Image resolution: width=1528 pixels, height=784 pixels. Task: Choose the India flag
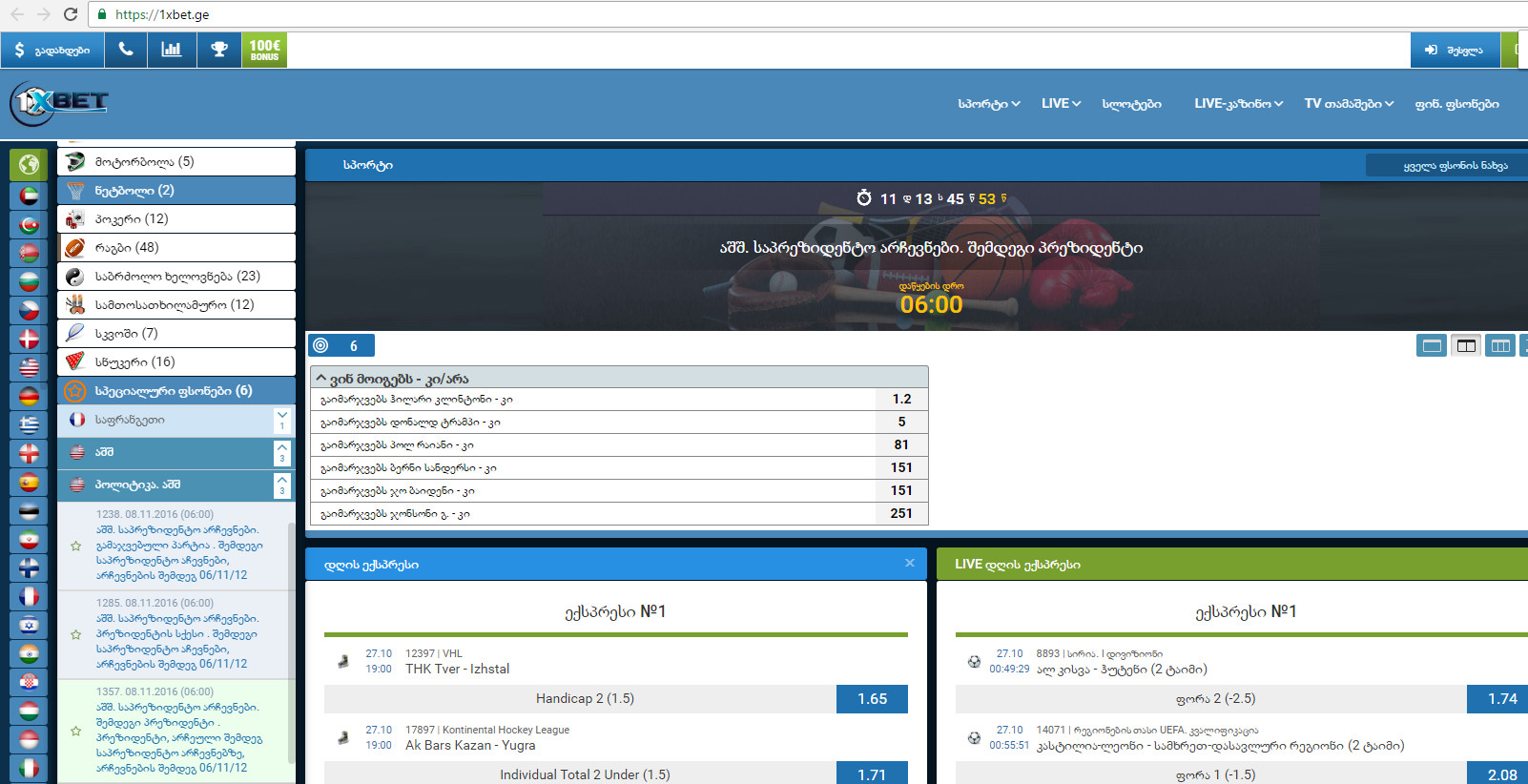click(x=30, y=654)
